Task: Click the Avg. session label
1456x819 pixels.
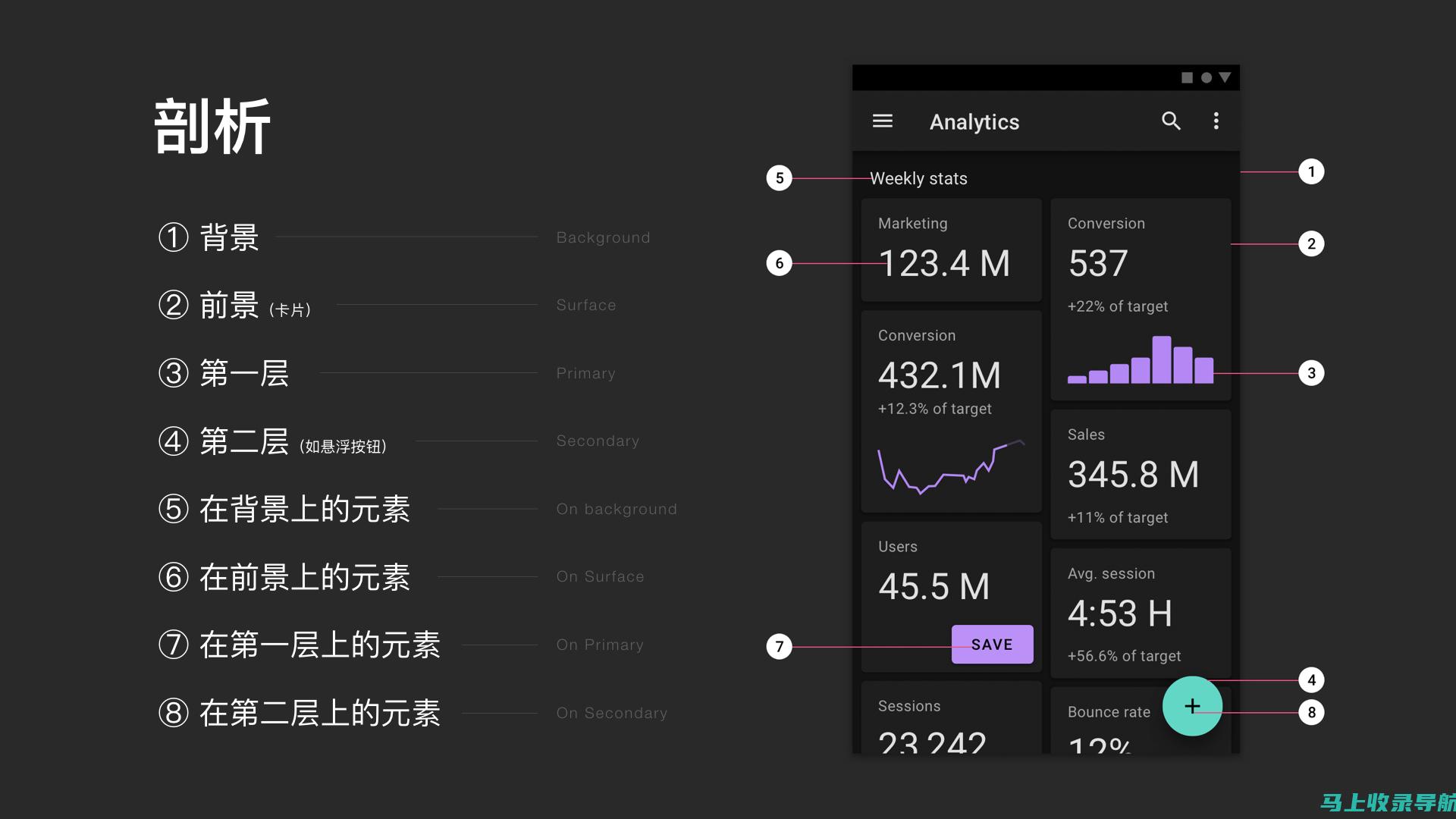Action: coord(1111,574)
